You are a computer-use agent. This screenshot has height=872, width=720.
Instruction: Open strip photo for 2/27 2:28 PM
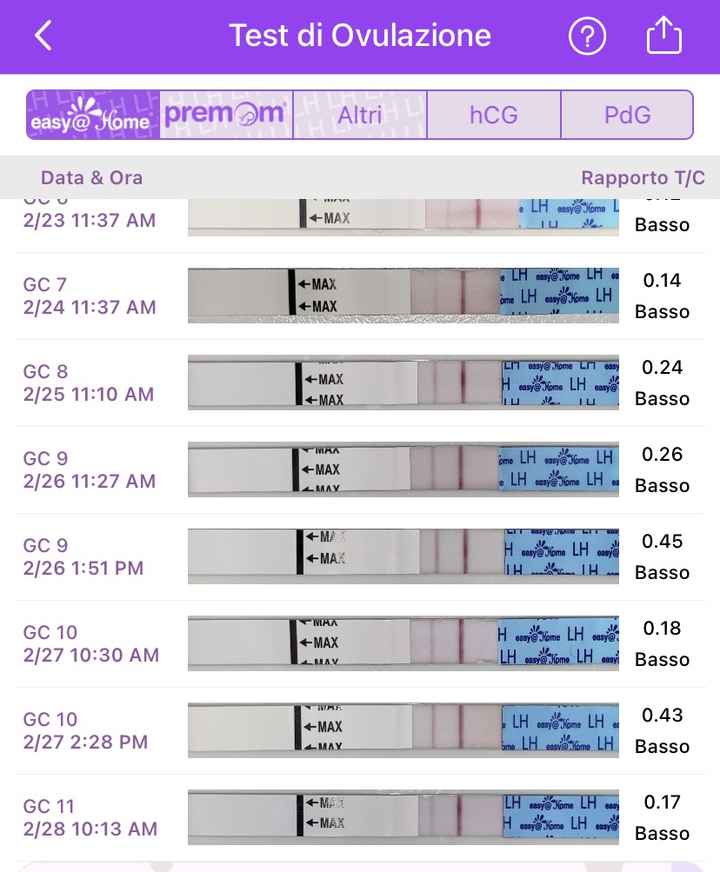click(x=403, y=730)
